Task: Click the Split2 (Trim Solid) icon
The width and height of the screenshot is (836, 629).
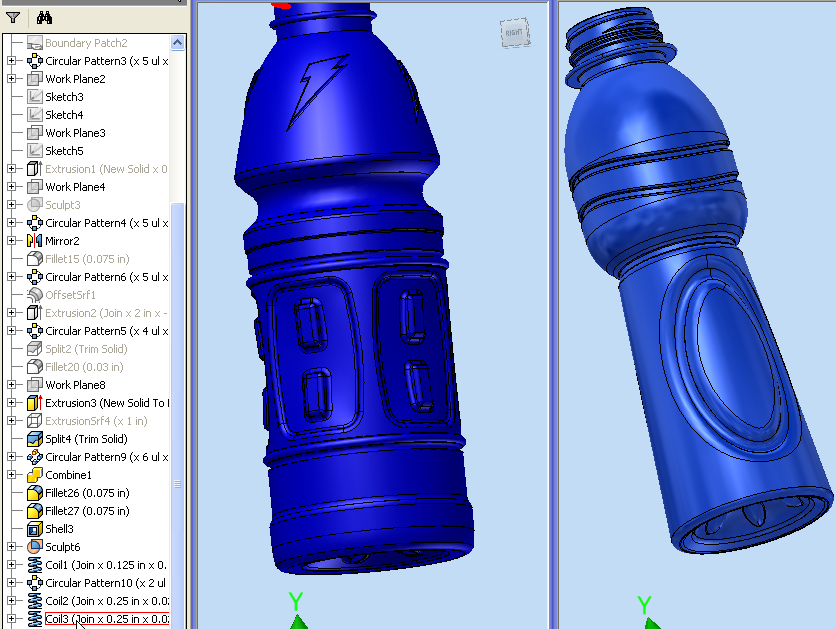Action: tap(35, 349)
